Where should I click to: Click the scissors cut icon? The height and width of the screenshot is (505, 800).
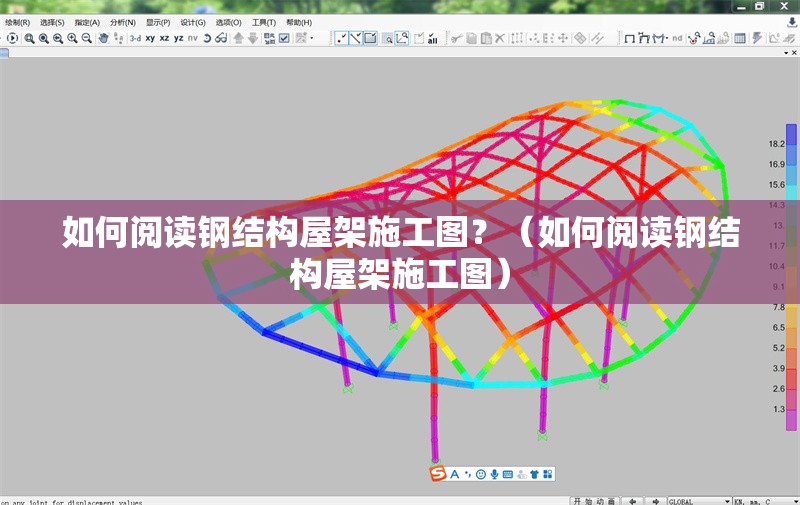(456, 38)
